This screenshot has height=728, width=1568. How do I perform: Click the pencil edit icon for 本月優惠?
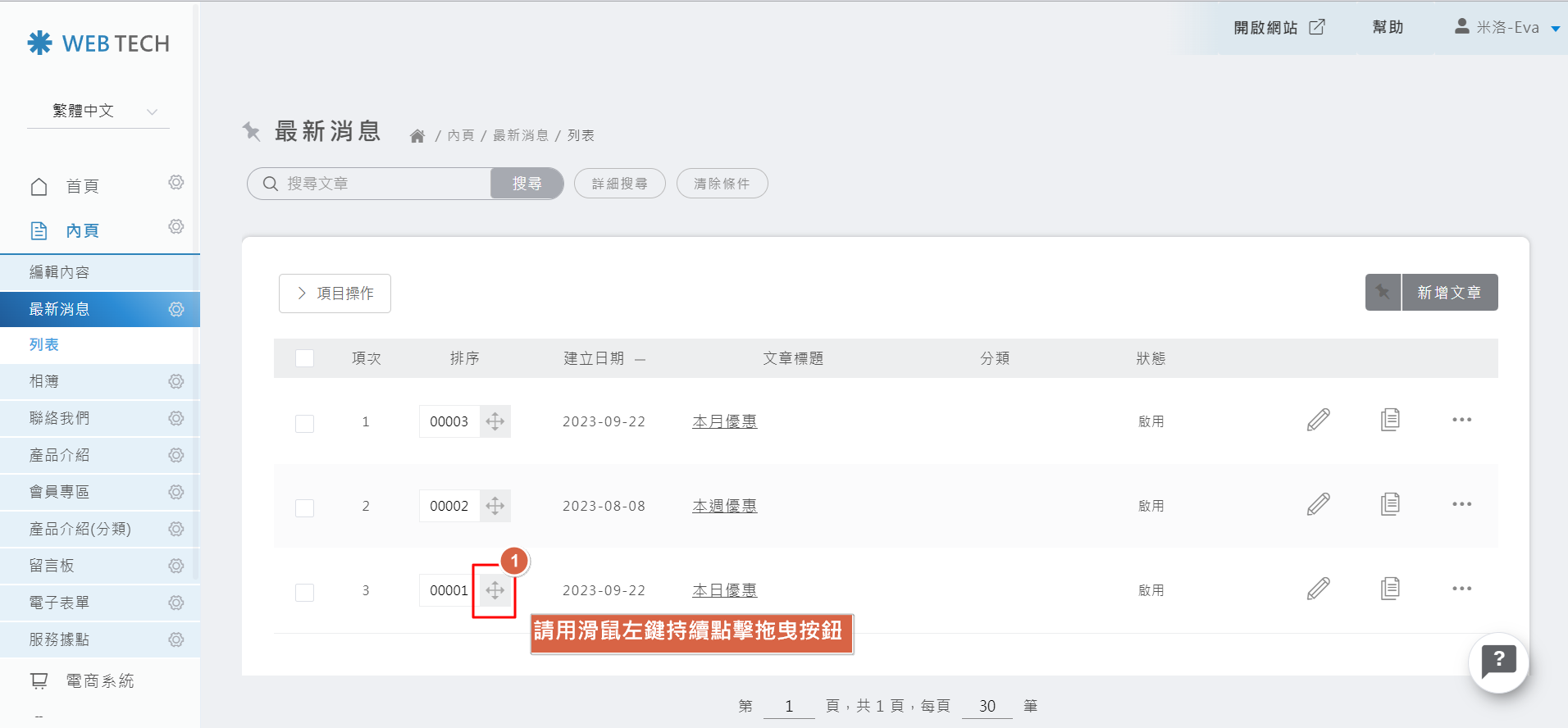(x=1318, y=420)
